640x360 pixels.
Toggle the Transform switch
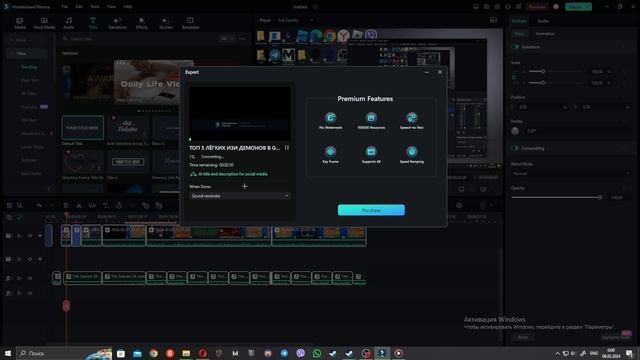(515, 47)
